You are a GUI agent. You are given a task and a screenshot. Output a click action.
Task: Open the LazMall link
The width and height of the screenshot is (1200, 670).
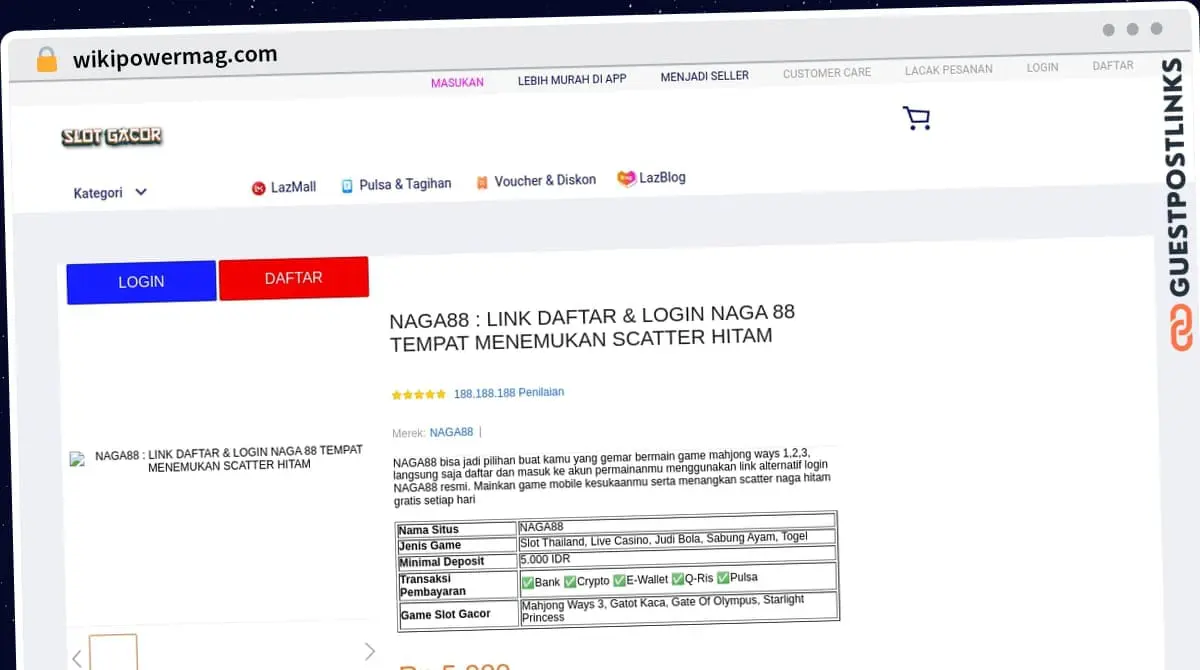(293, 187)
